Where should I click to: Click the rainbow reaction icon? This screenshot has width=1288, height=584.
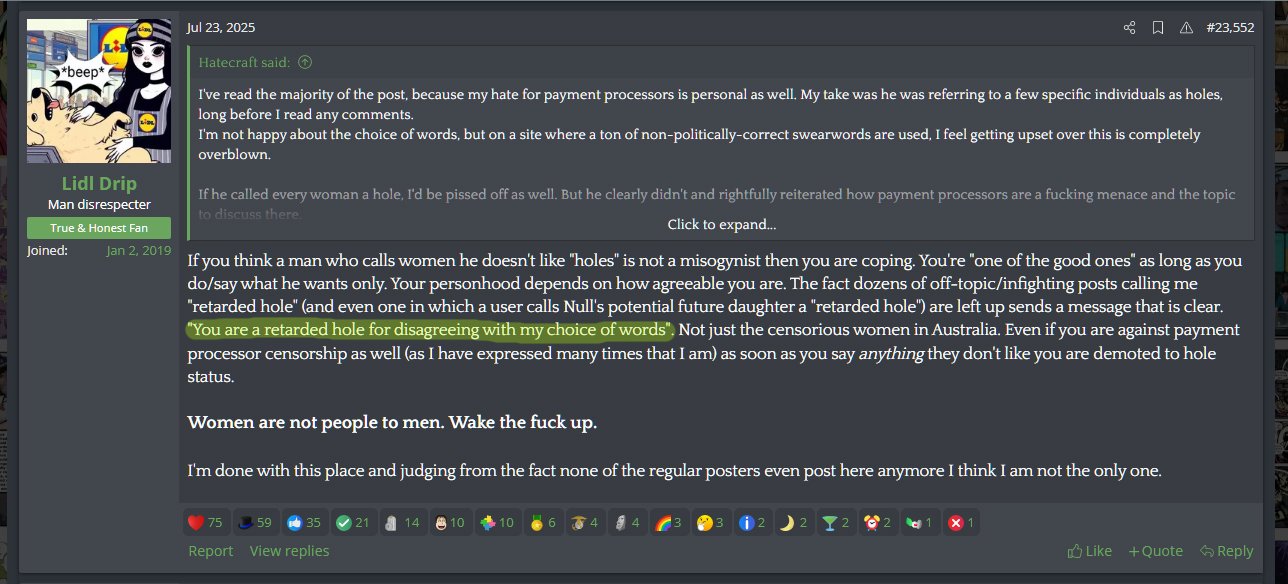[668, 522]
